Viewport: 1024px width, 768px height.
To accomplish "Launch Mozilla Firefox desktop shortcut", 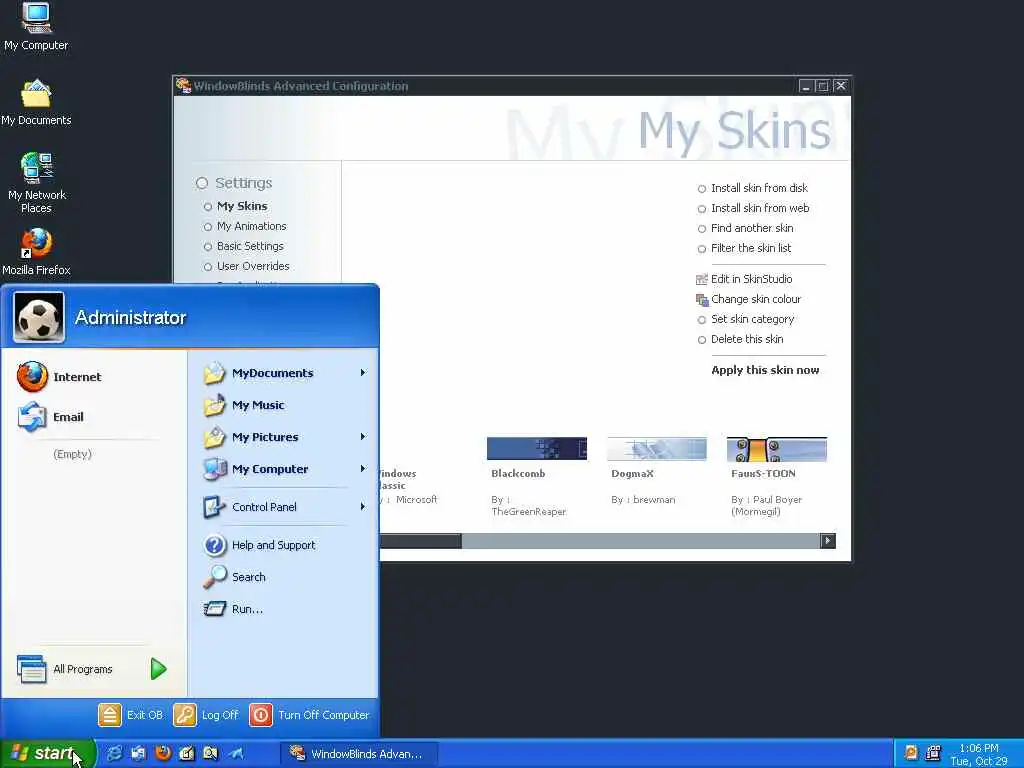I will point(36,252).
